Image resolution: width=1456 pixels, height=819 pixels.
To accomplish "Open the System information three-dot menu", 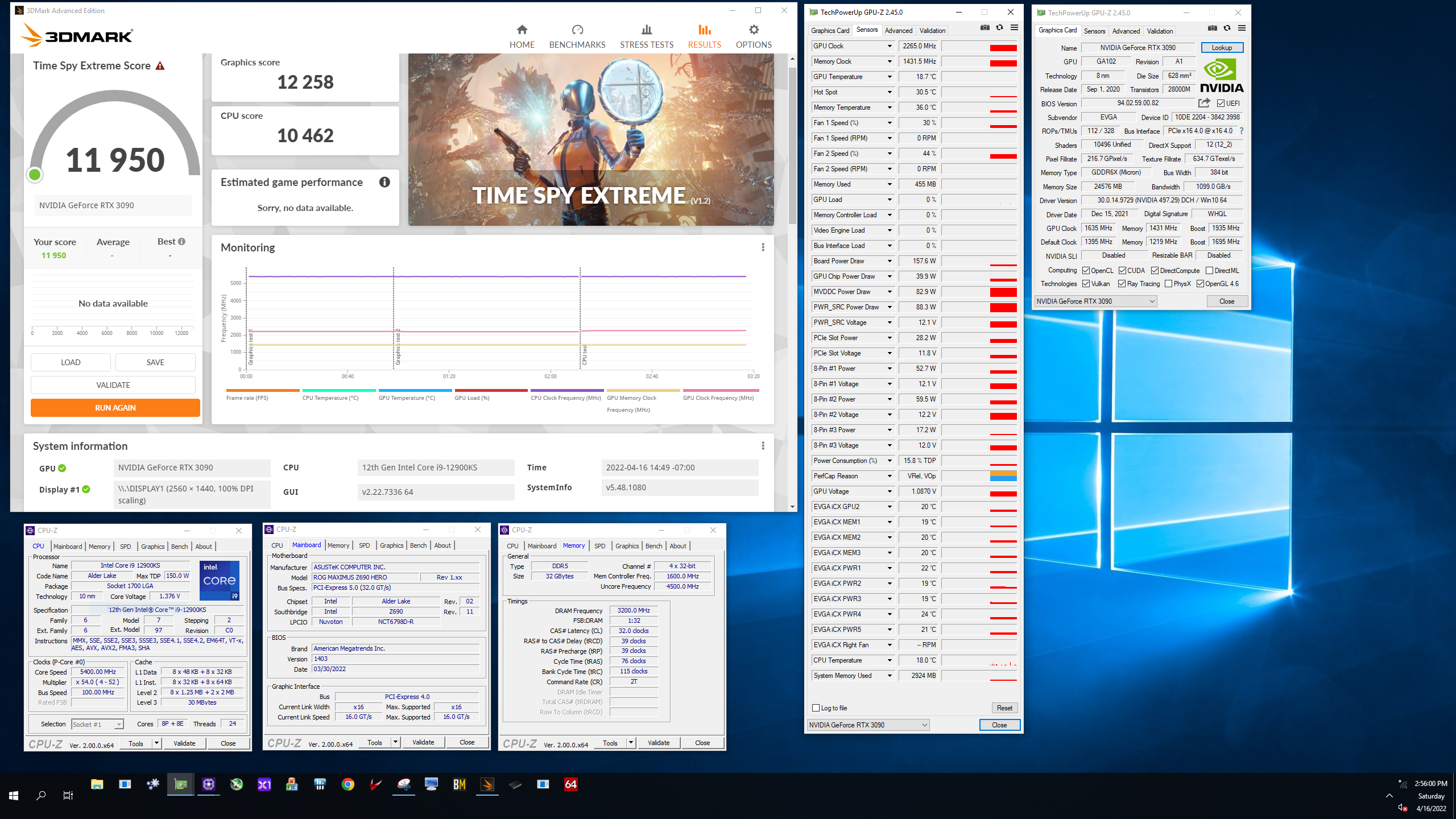I will [x=763, y=446].
